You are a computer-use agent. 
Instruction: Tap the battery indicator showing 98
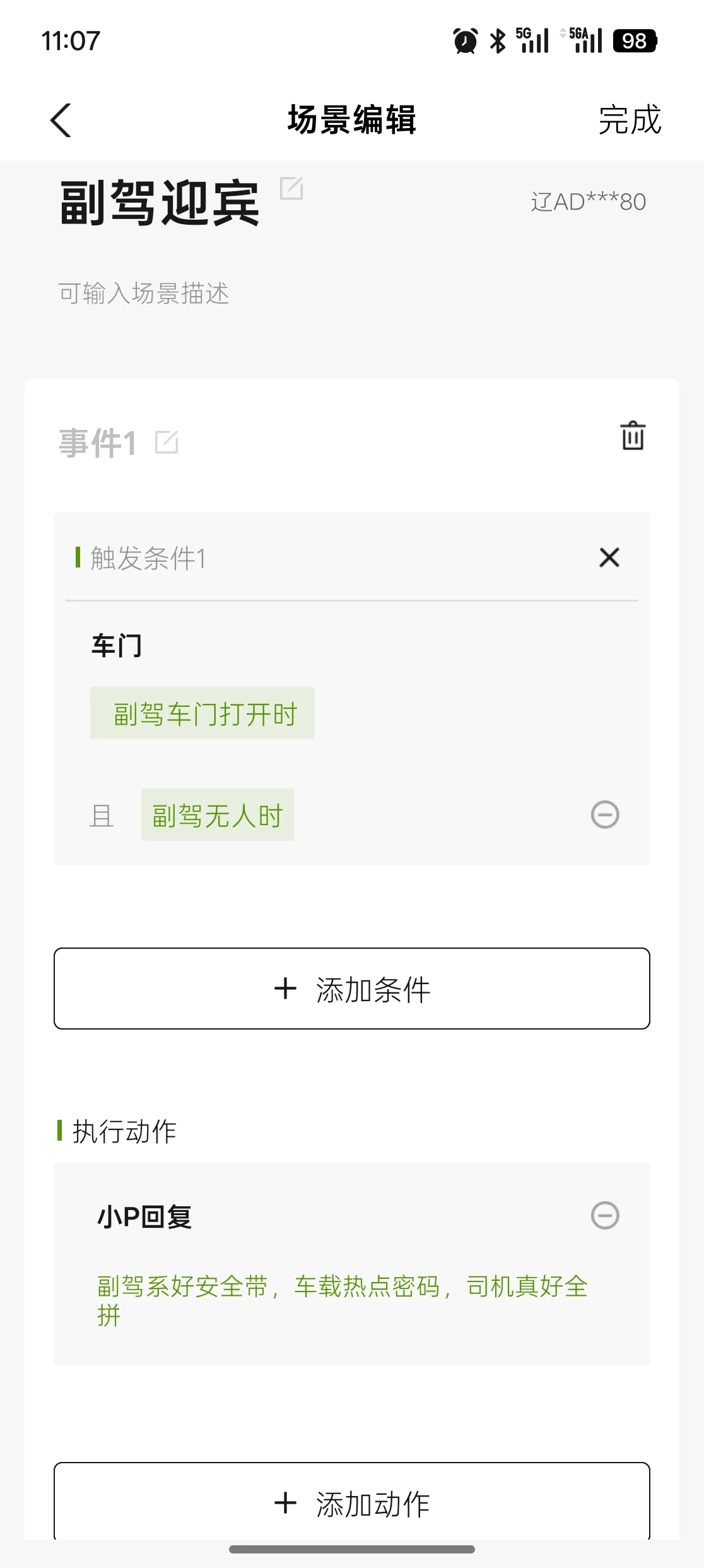(x=635, y=41)
